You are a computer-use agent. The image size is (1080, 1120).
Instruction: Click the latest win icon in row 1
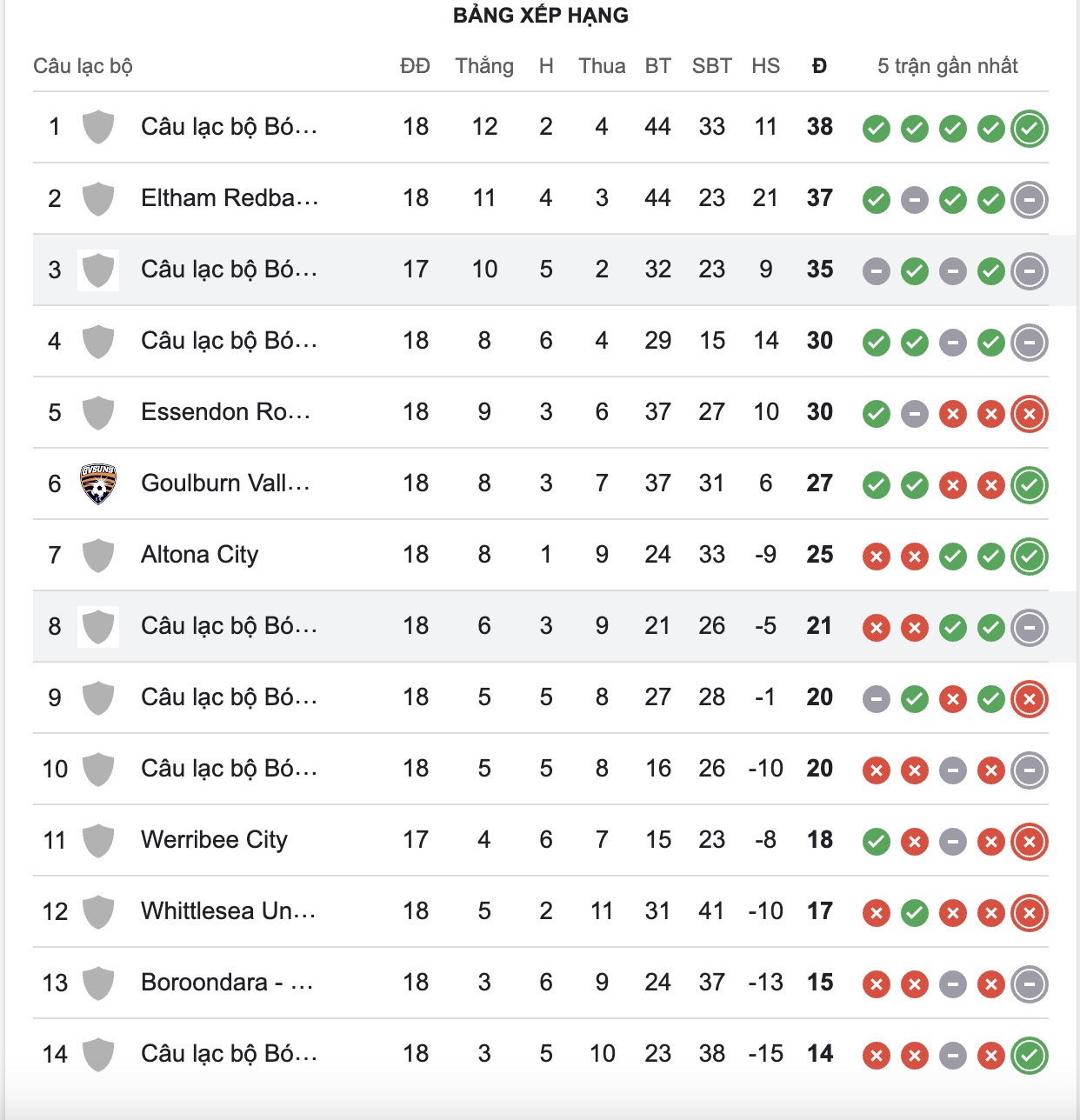pos(1030,129)
